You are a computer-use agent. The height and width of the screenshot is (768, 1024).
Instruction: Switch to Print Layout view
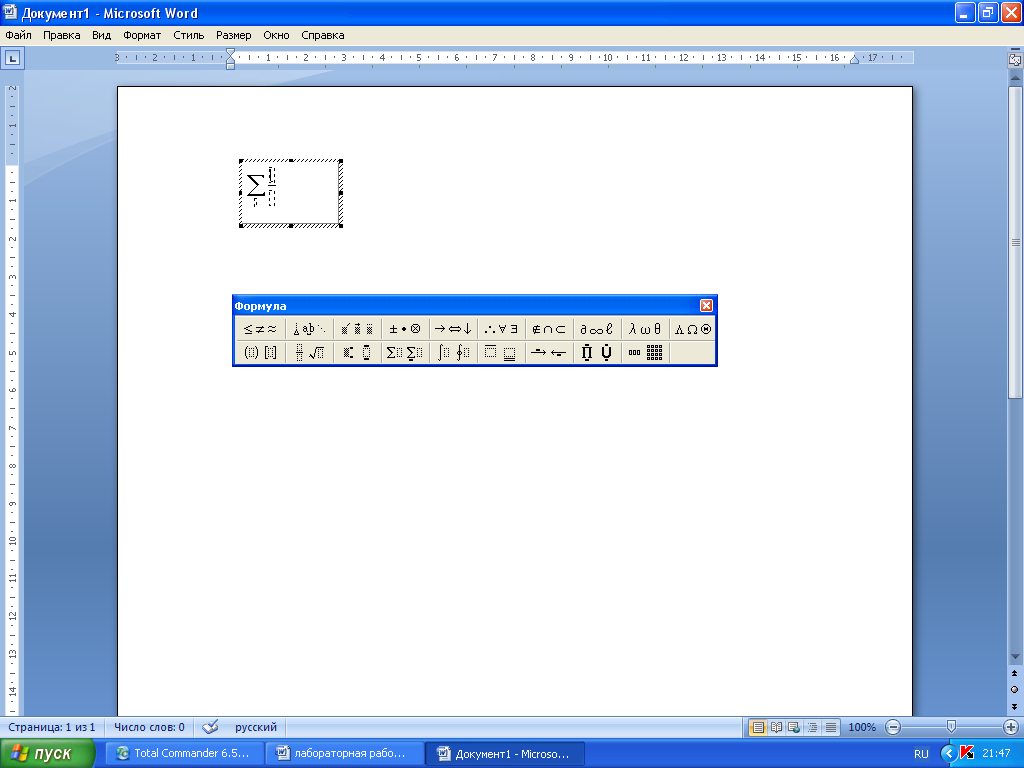pos(758,727)
